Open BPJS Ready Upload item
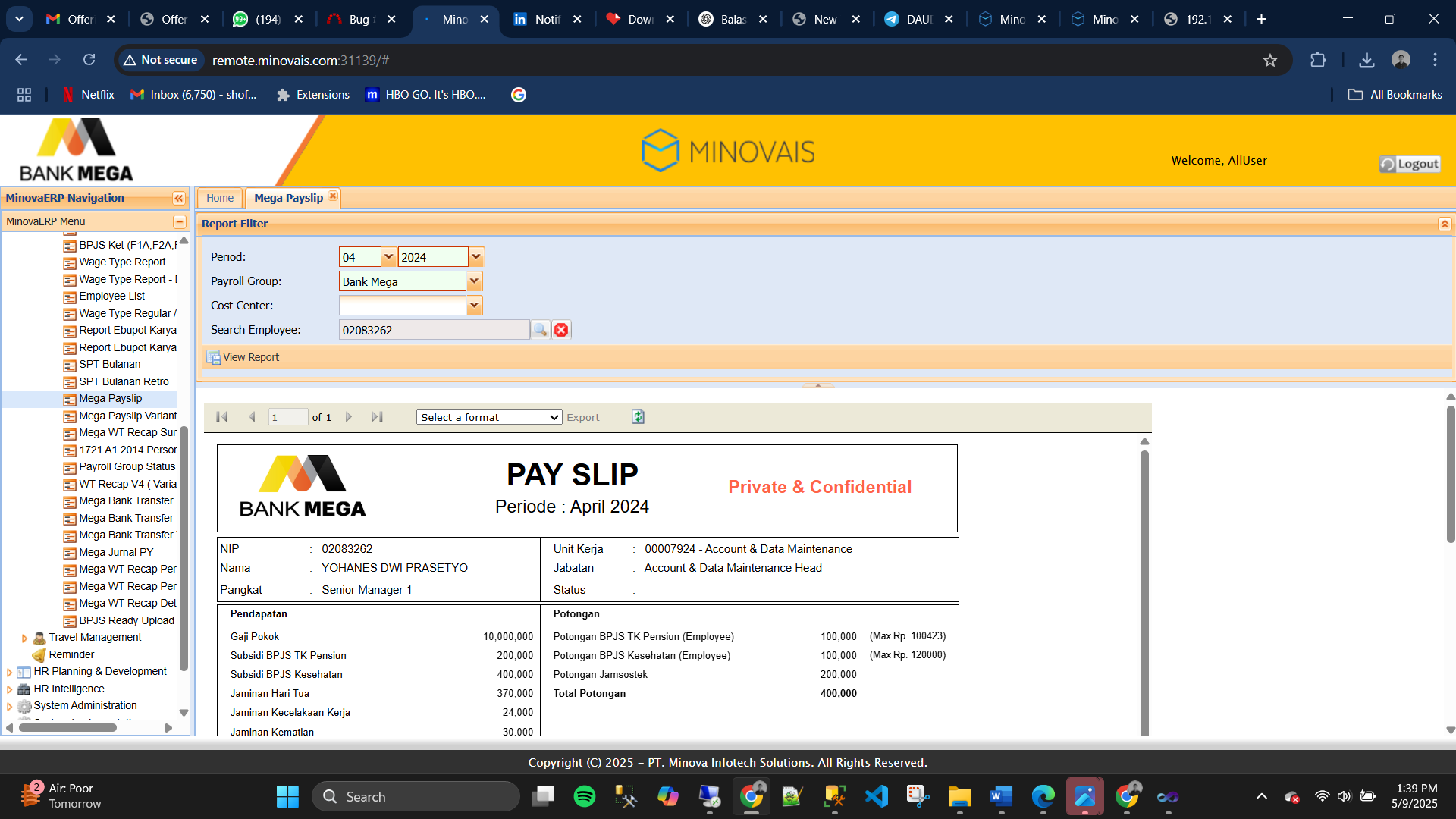 pyautogui.click(x=126, y=621)
